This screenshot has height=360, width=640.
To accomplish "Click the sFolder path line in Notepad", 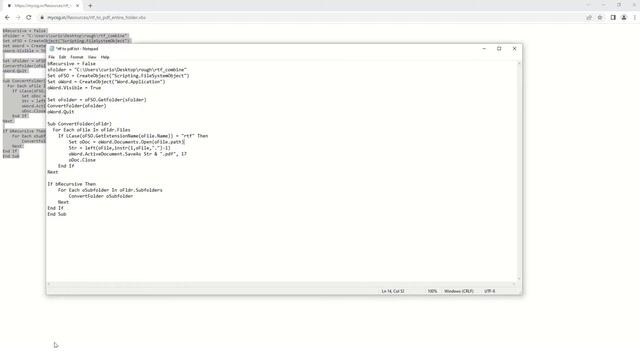I will pyautogui.click(x=117, y=70).
